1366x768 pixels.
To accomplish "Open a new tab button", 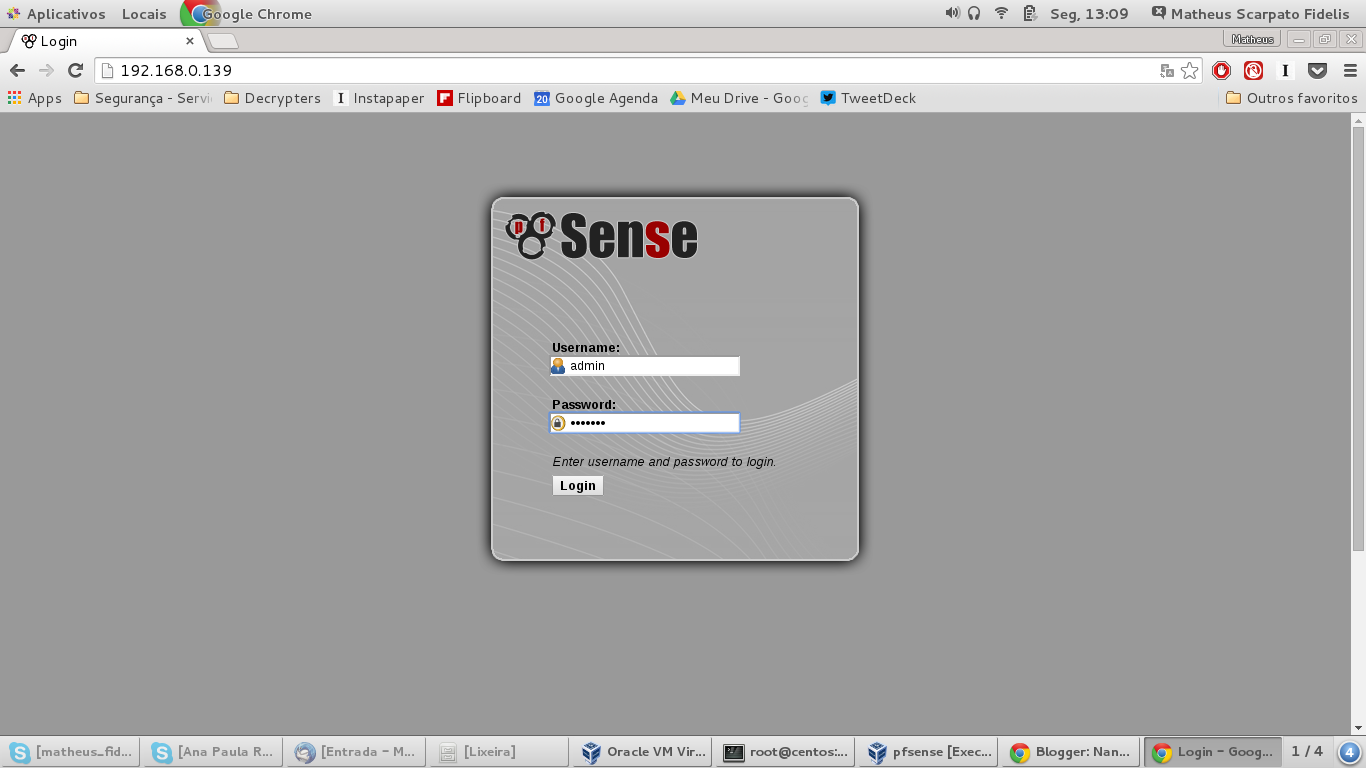I will tap(223, 41).
